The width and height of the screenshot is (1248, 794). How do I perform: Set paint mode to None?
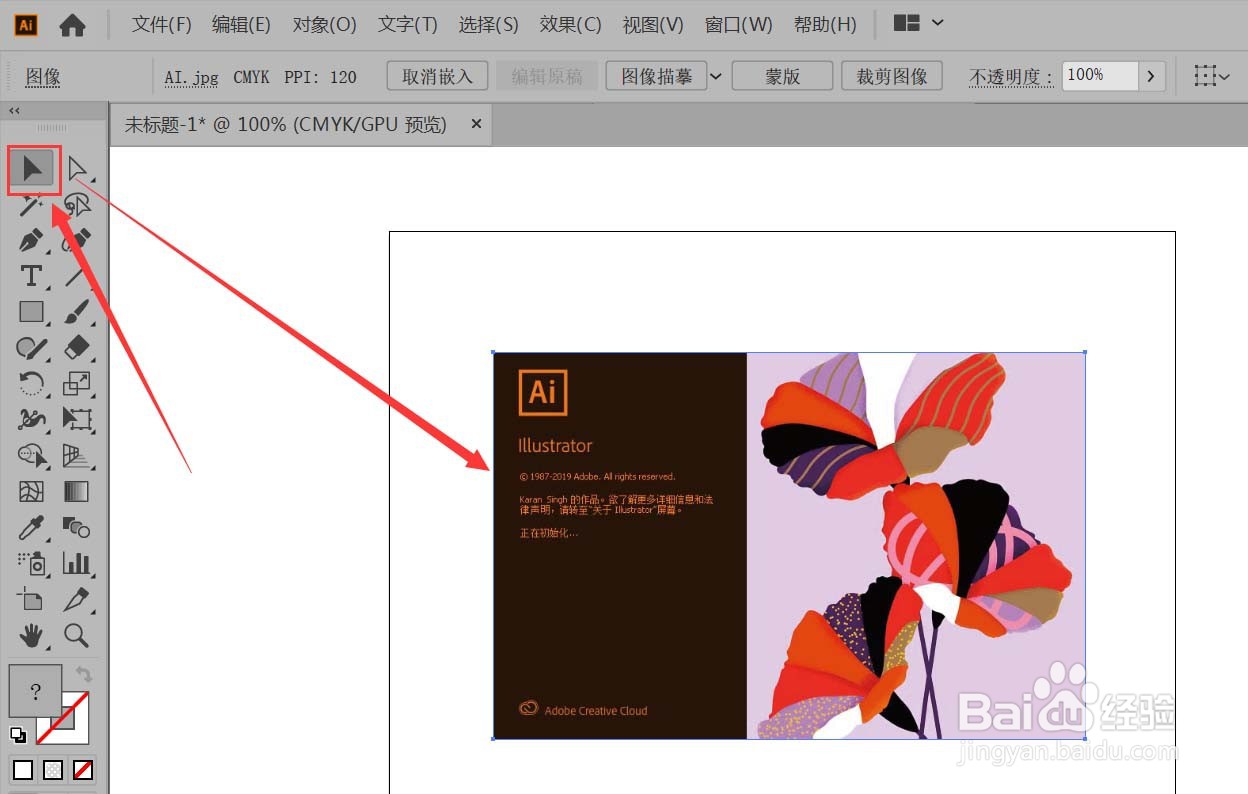coord(84,770)
